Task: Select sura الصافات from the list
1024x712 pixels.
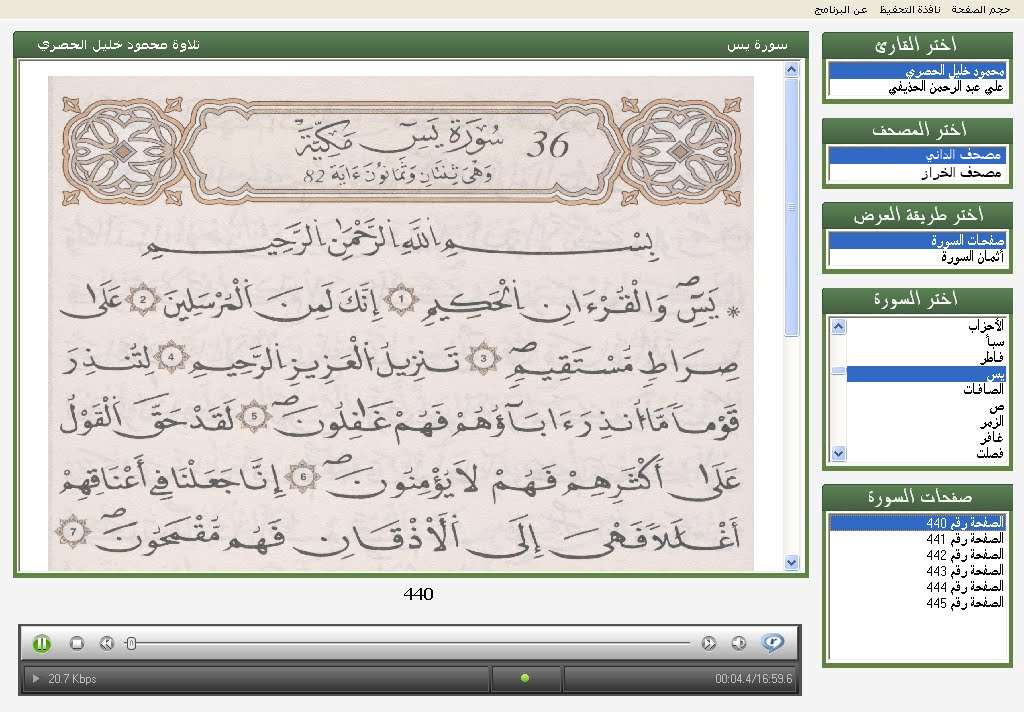Action: tap(925, 390)
